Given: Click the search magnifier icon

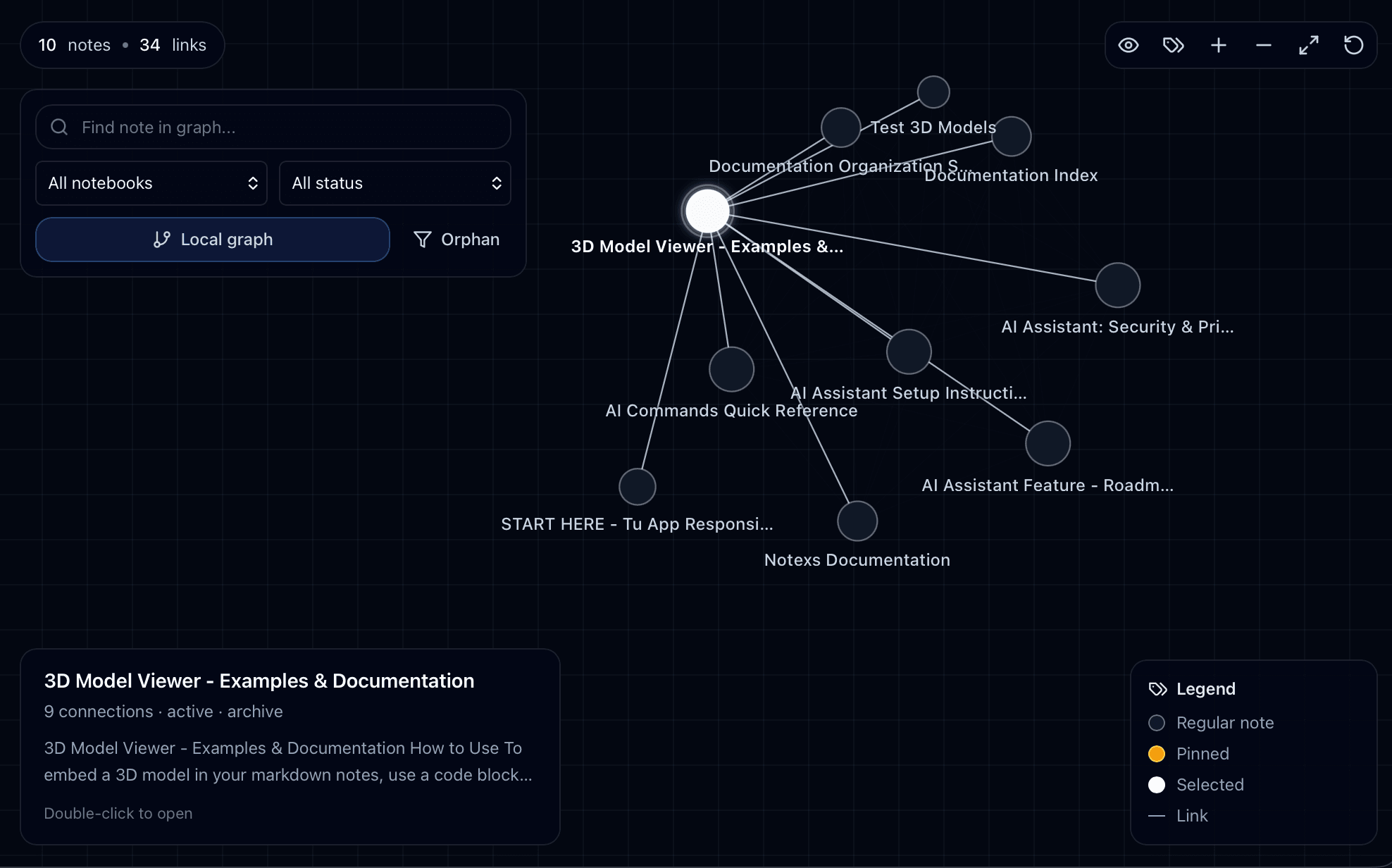Looking at the screenshot, I should coord(59,127).
